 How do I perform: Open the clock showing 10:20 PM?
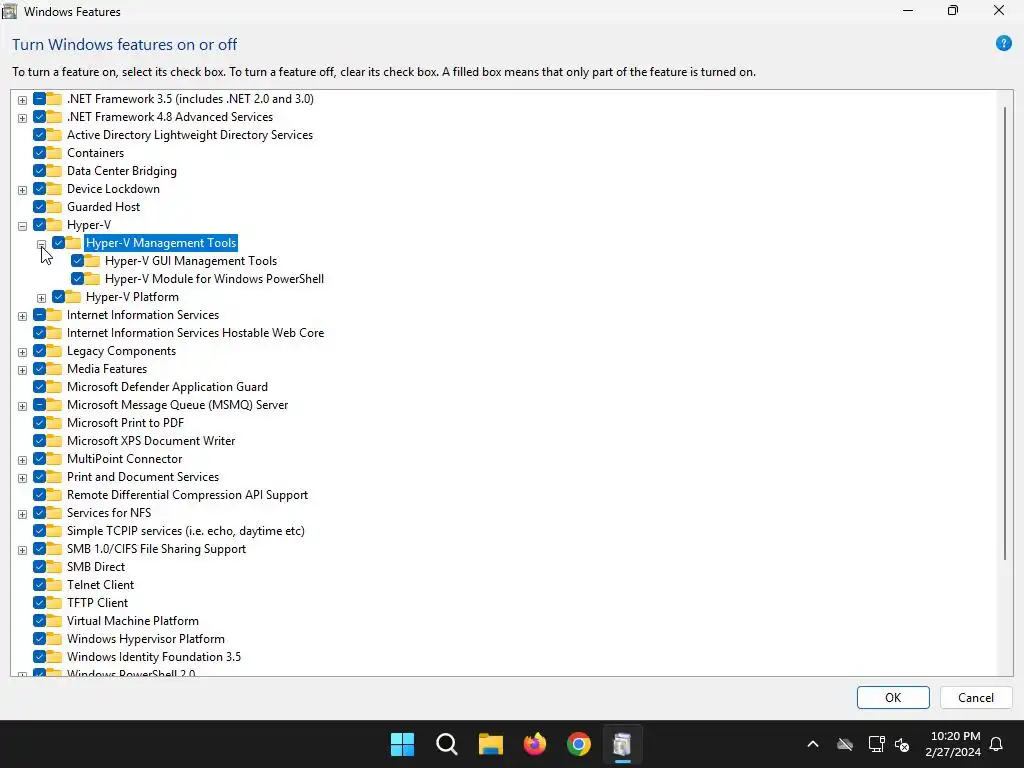point(953,744)
